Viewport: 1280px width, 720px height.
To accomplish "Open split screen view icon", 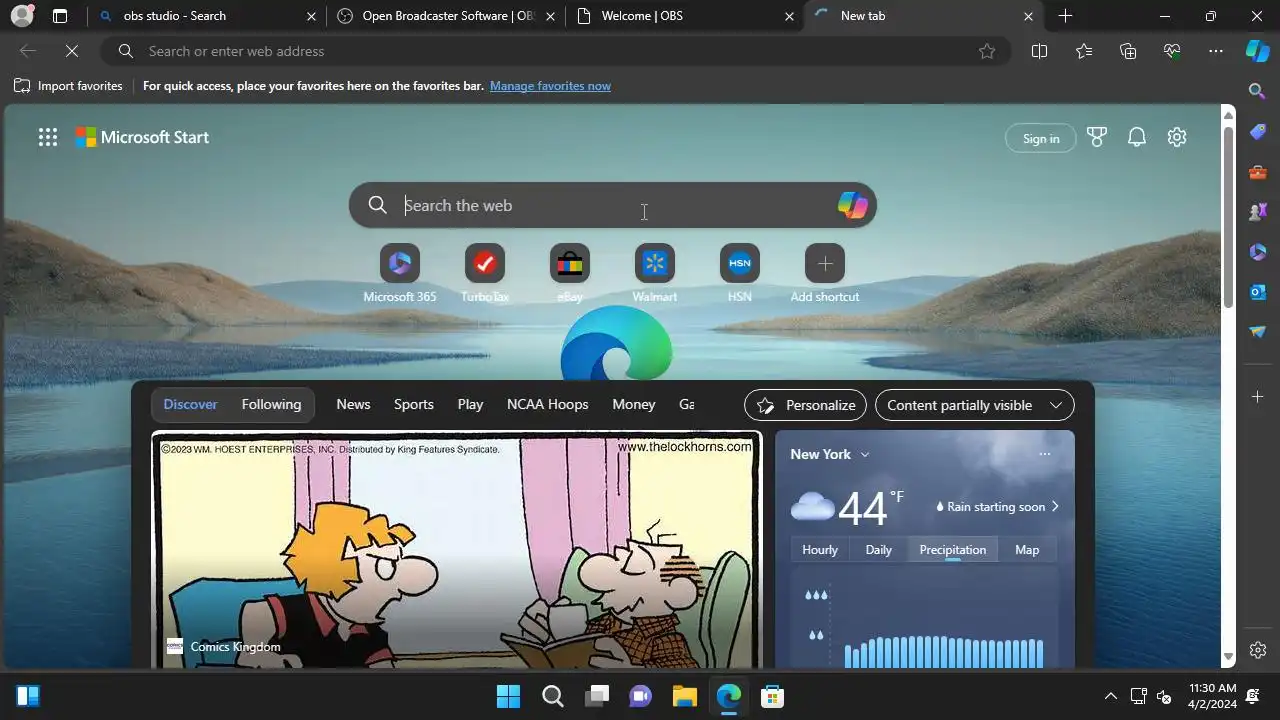I will (1039, 51).
